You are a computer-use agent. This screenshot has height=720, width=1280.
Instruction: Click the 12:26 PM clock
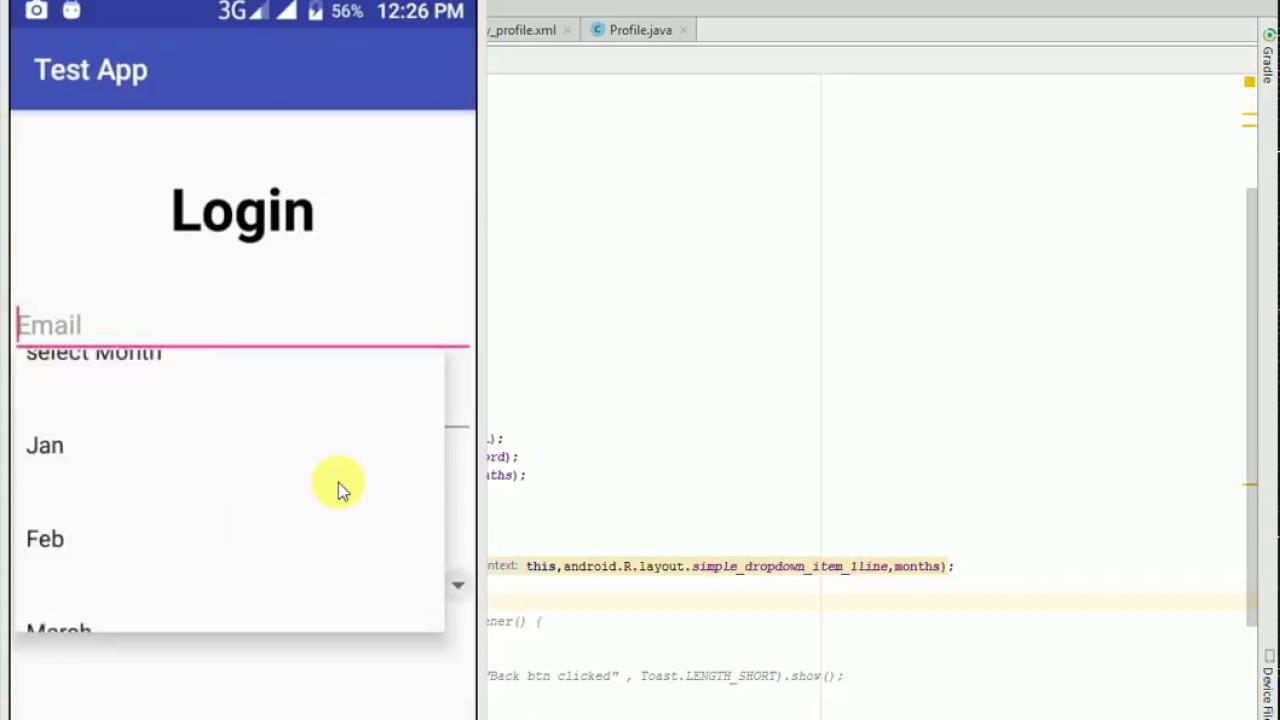tap(420, 11)
